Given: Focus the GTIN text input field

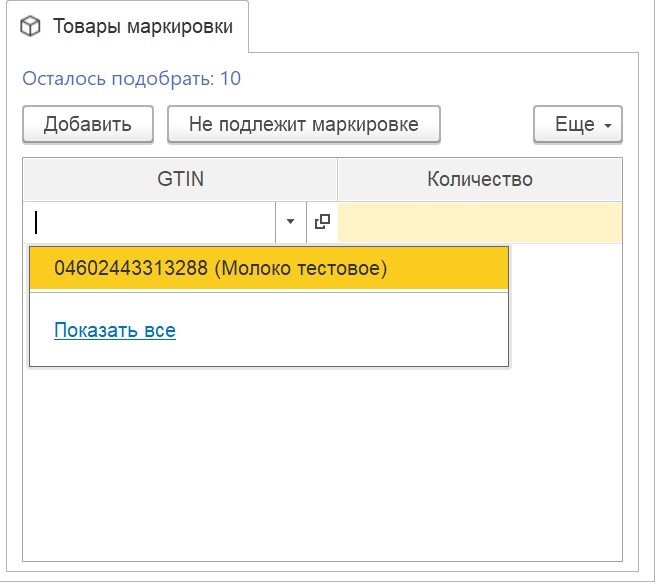Looking at the screenshot, I should click(149, 222).
